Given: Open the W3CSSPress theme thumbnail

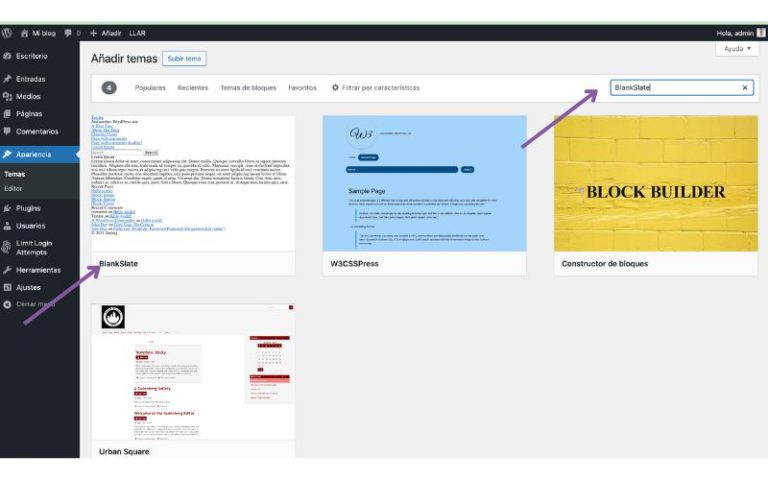Looking at the screenshot, I should coord(424,183).
